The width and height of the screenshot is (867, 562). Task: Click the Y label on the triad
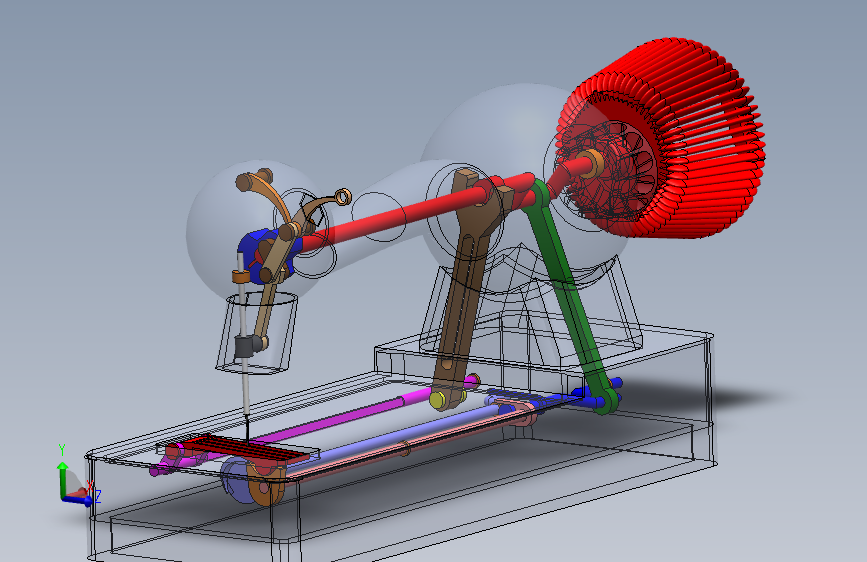coord(62,450)
